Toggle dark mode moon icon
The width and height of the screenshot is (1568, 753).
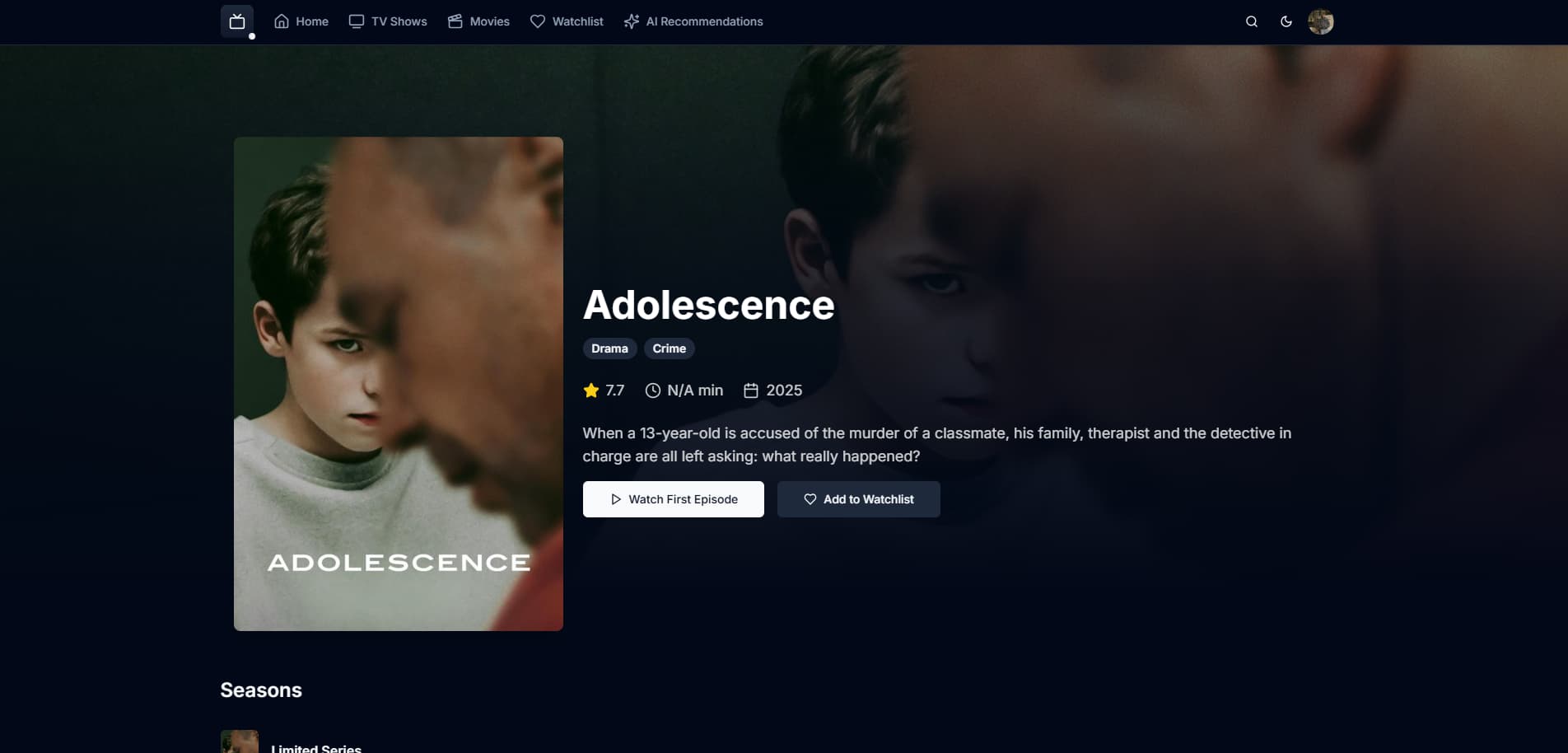[1286, 21]
